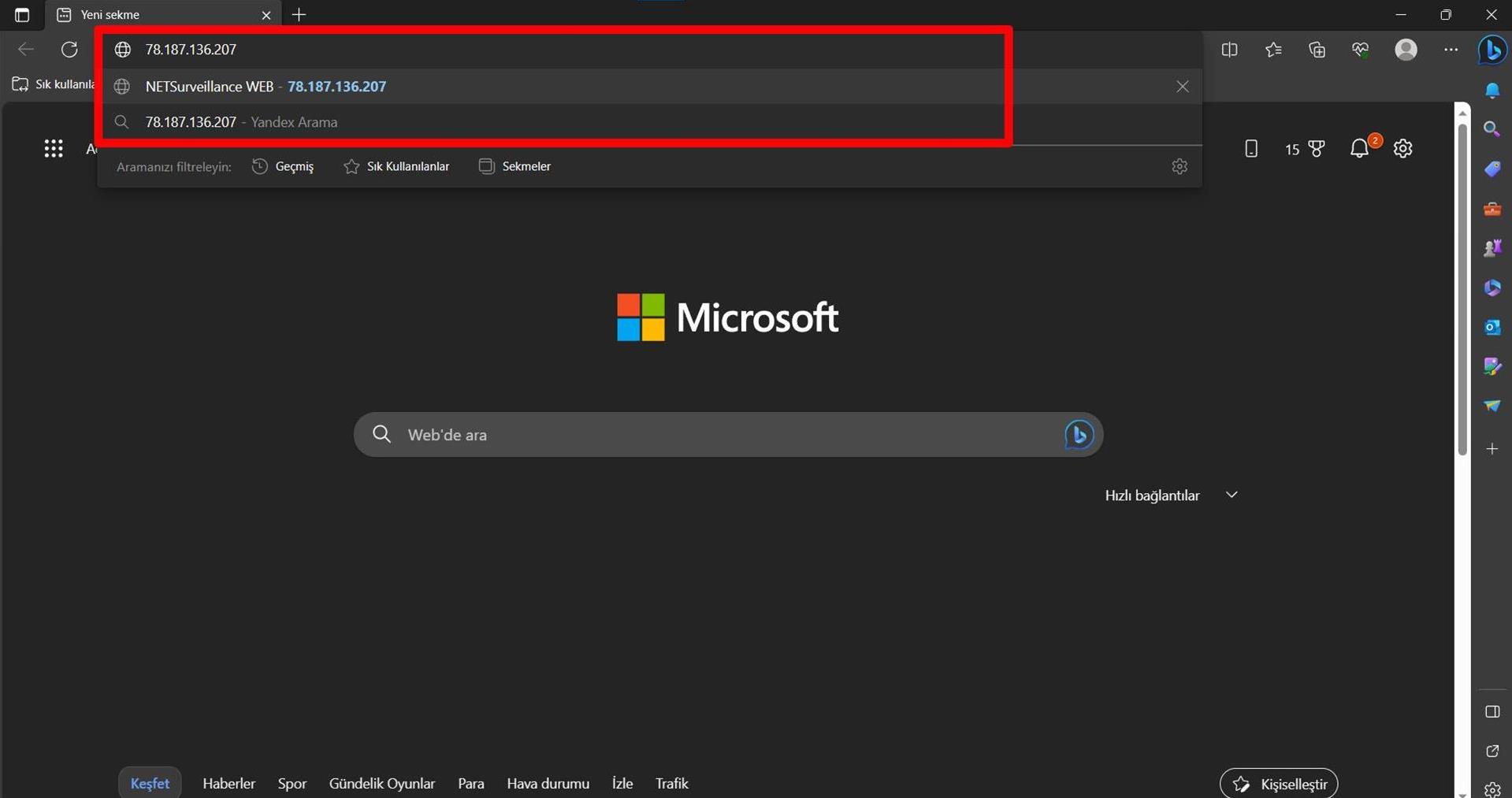Open page notifications bell with badge
Screen dimensions: 1512x798
tap(1359, 148)
